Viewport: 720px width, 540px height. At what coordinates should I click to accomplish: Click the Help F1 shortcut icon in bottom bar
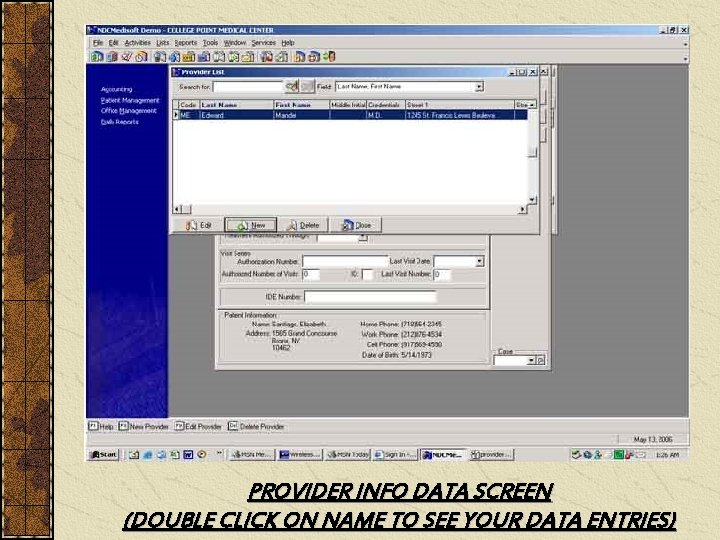93,426
